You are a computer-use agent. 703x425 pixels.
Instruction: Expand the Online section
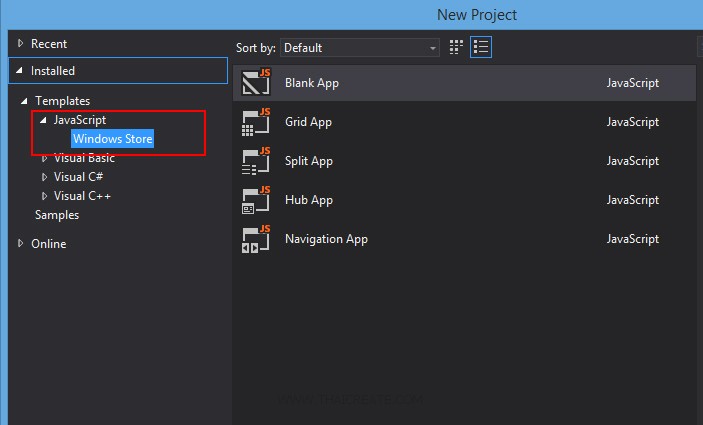(x=20, y=244)
